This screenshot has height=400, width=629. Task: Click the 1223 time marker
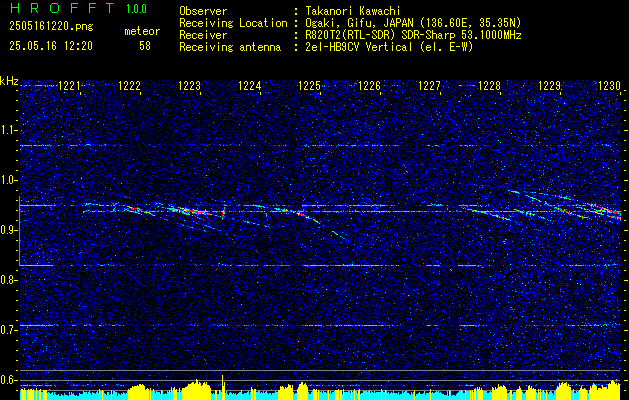click(189, 85)
